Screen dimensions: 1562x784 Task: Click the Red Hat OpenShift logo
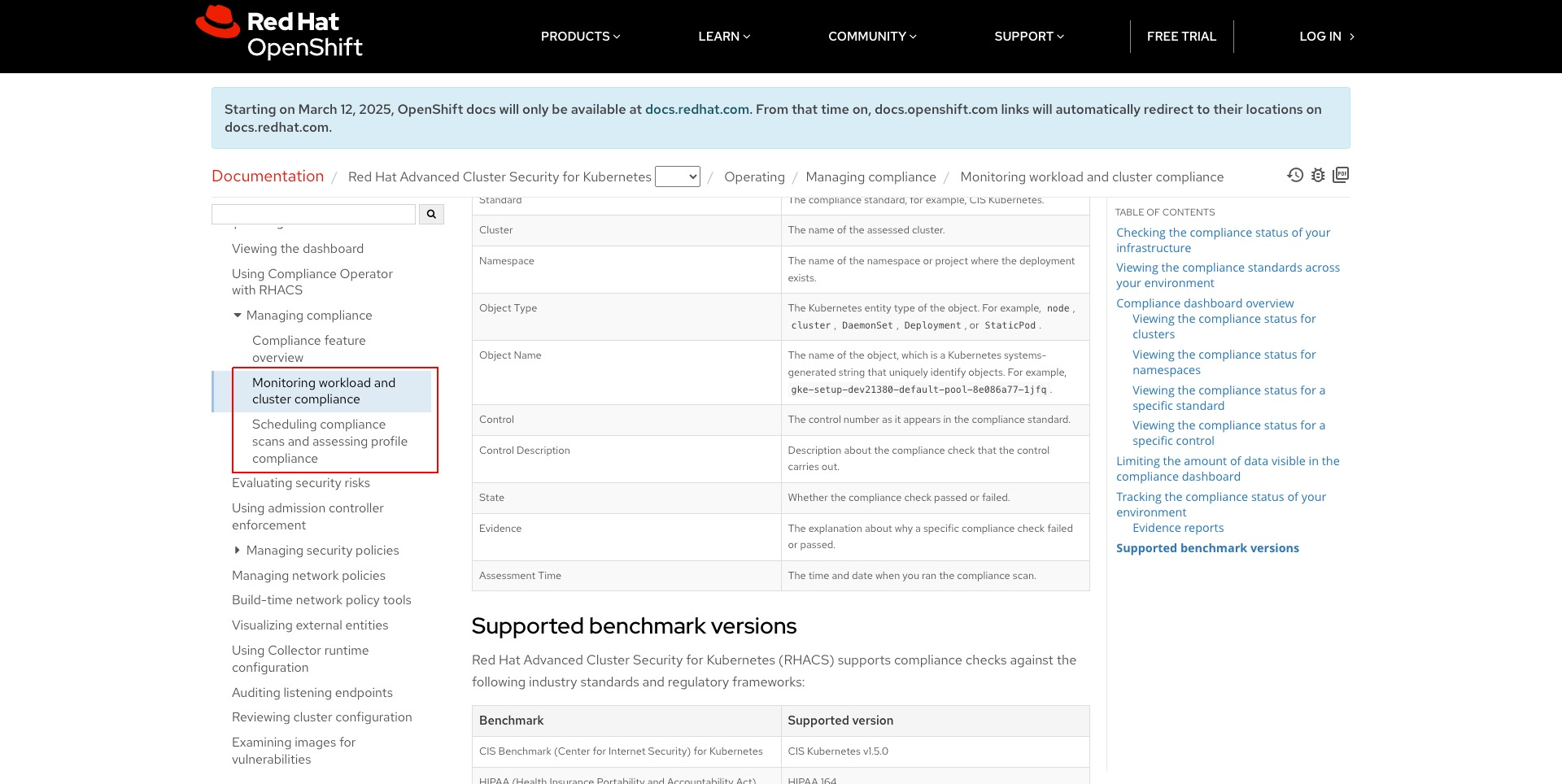(279, 33)
